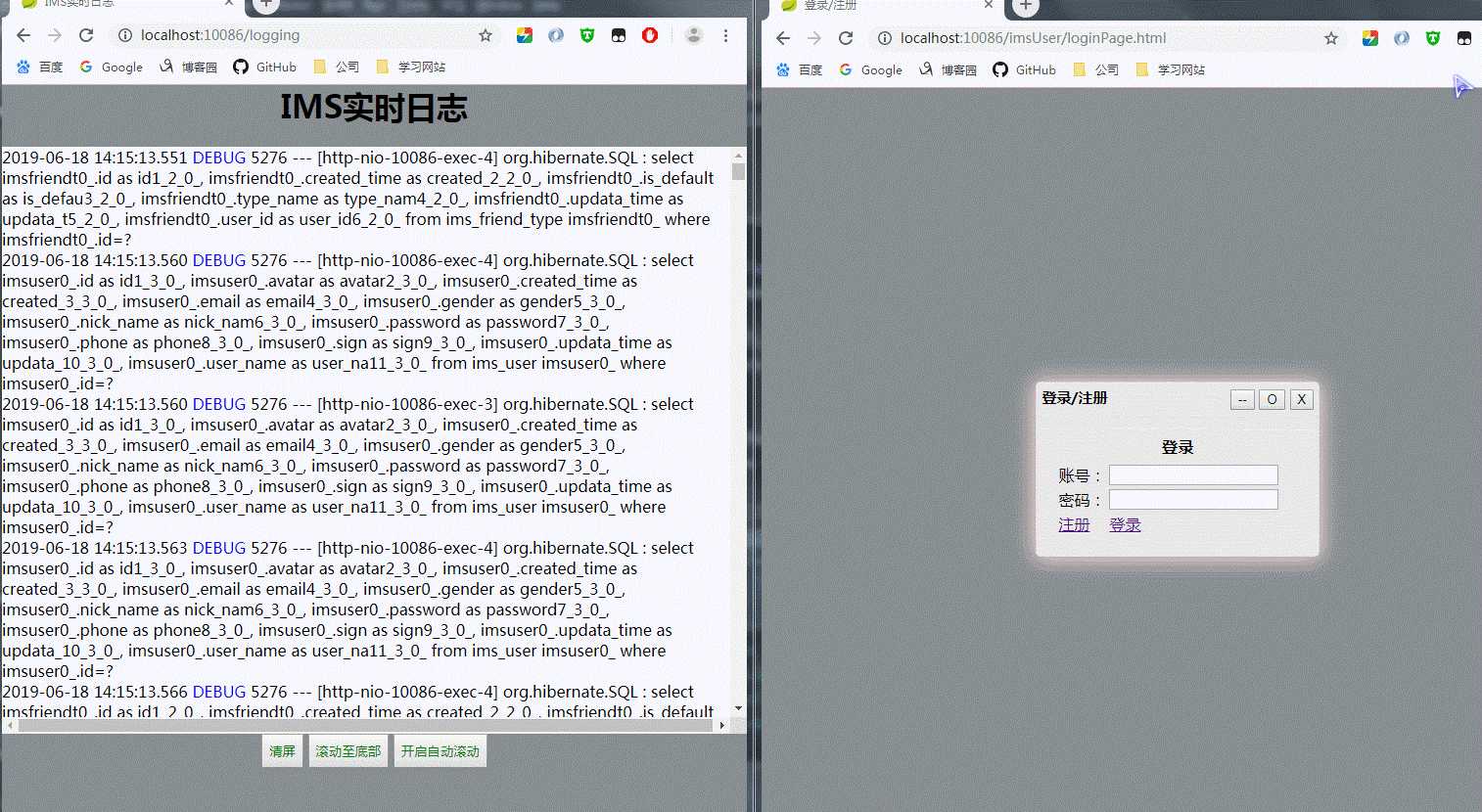Click colorful extension icon in left browser toolbar

click(525, 35)
